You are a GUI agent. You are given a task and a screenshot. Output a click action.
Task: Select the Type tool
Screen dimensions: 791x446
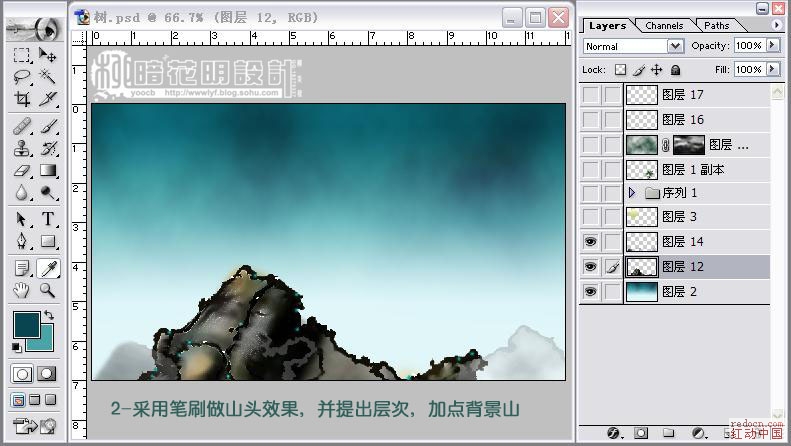[47, 219]
